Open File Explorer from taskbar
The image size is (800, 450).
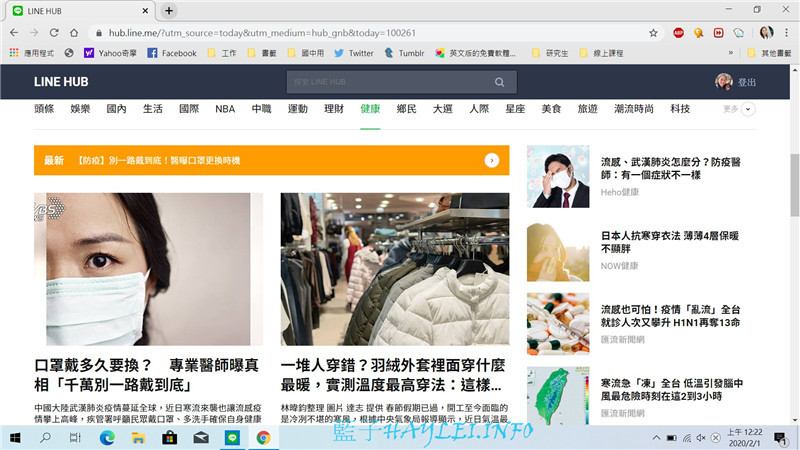click(138, 438)
